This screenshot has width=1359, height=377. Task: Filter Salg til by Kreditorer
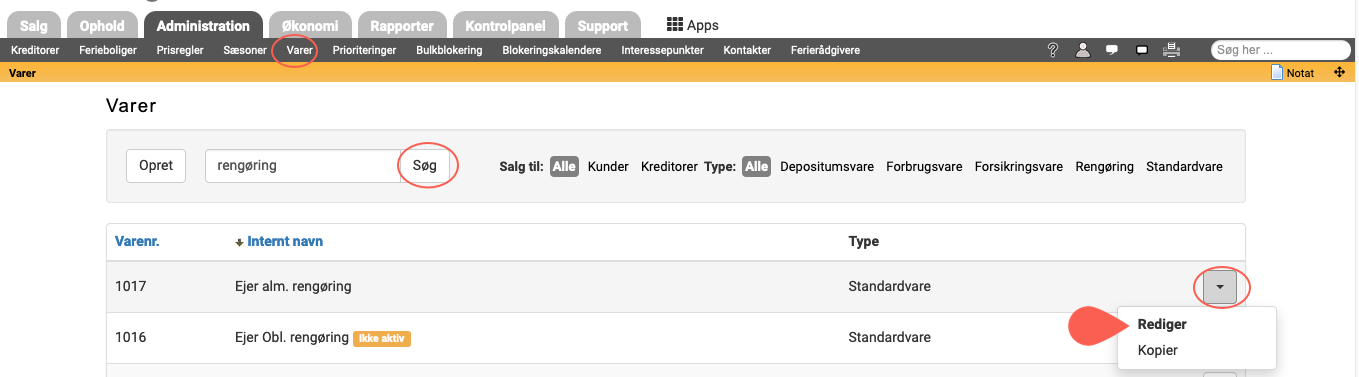click(669, 167)
